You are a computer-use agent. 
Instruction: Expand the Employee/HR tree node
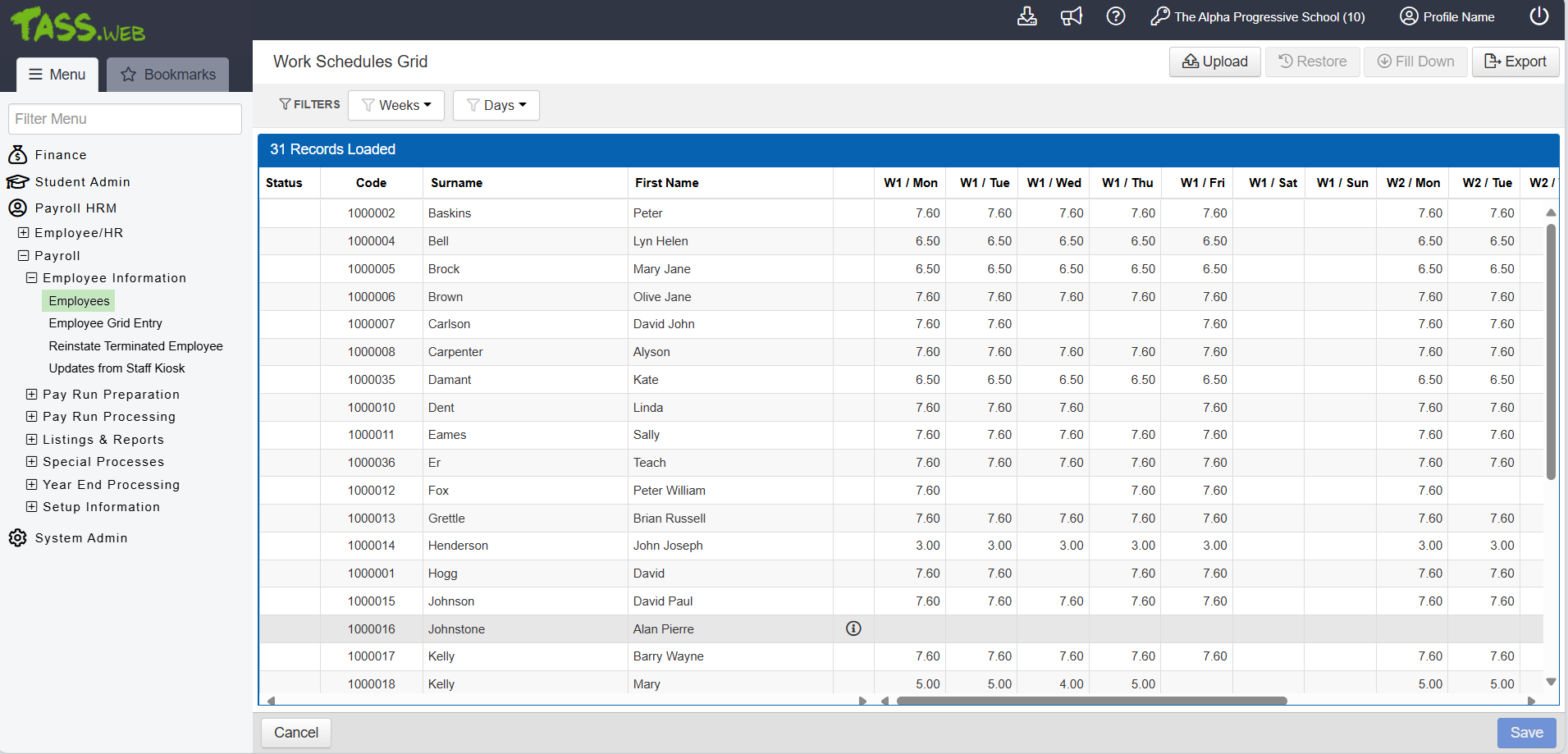pos(24,233)
